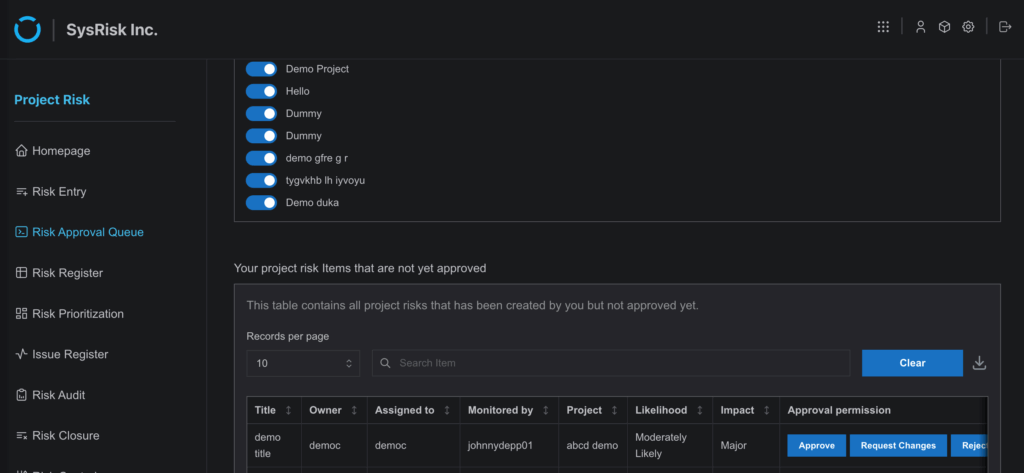Sort by Impact column arrows
Viewport: 1024px width, 473px height.
pyautogui.click(x=766, y=410)
